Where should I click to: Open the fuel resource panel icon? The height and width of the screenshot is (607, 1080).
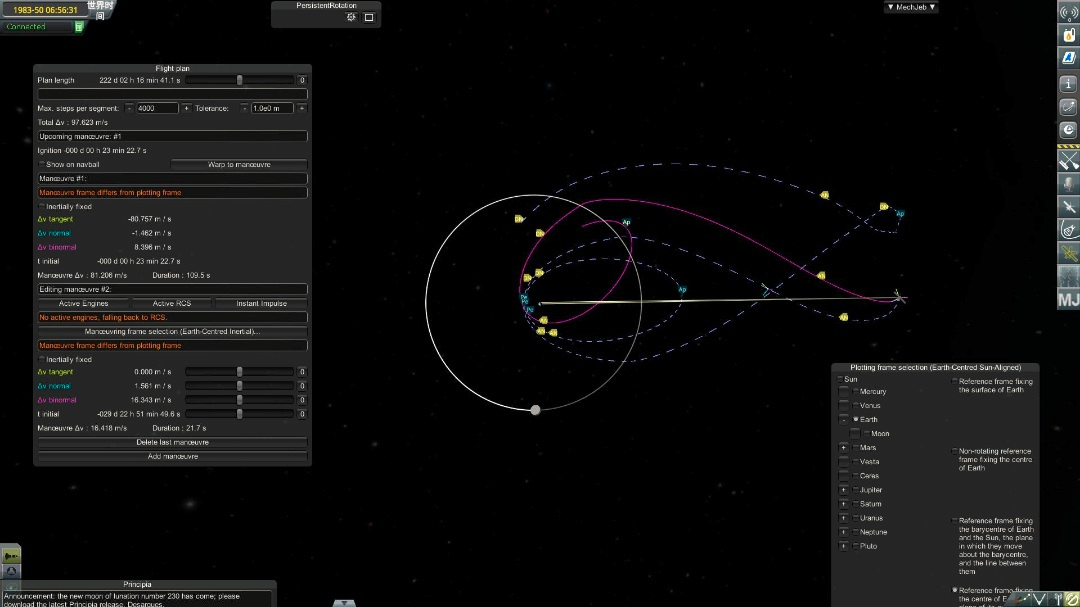click(x=1068, y=34)
